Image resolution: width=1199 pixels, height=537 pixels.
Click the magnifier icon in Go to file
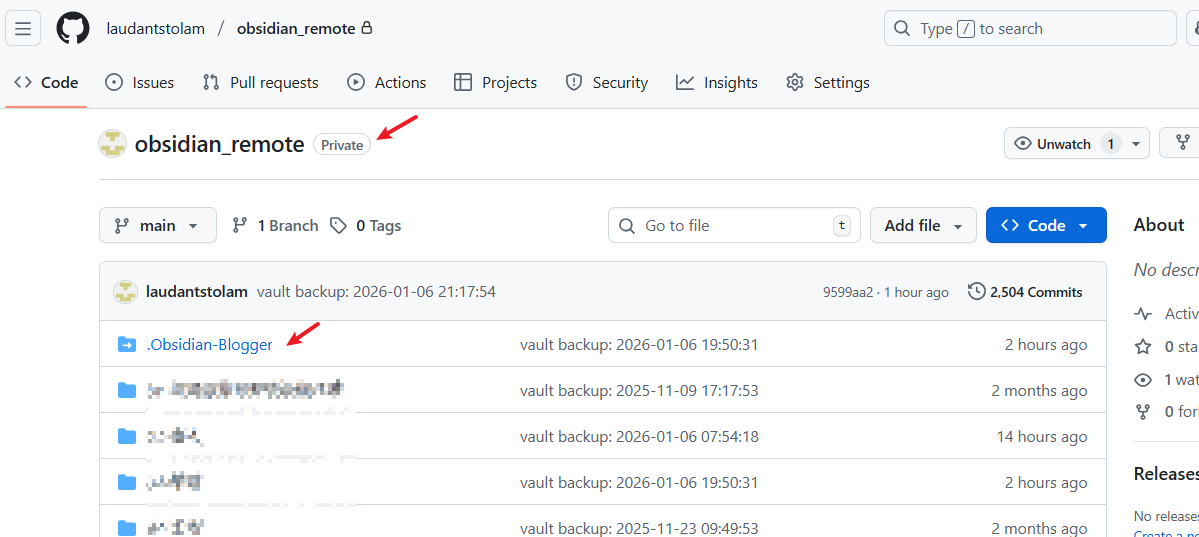click(627, 226)
